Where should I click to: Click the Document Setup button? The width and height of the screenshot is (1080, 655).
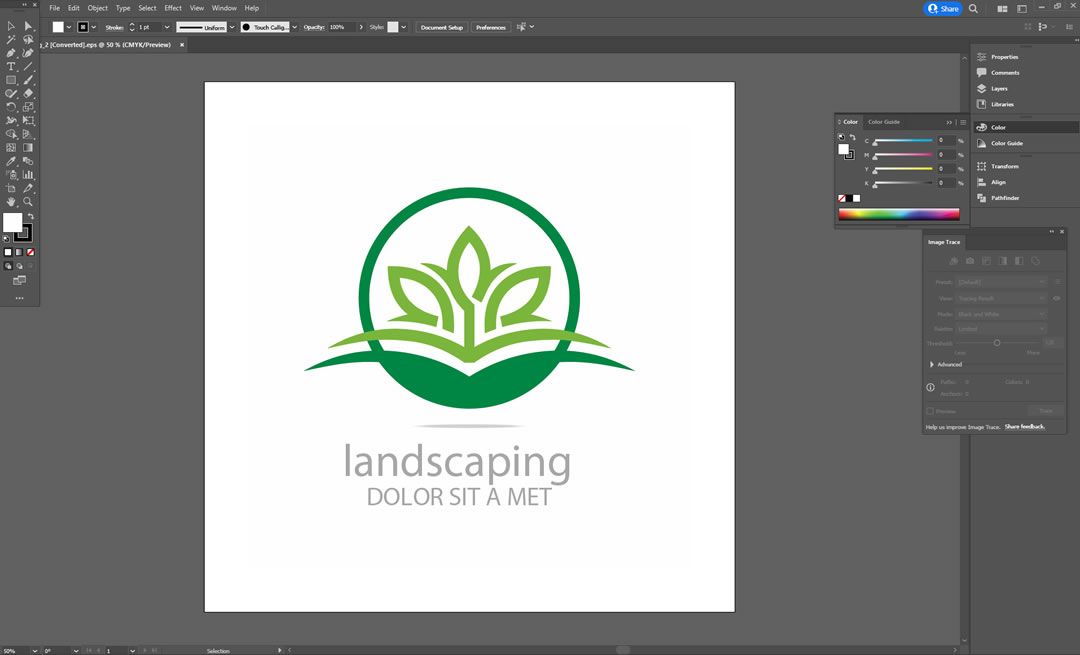click(x=441, y=27)
